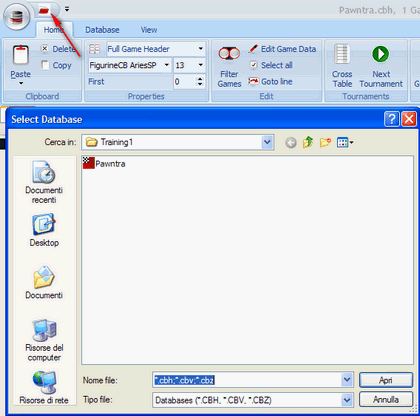The width and height of the screenshot is (420, 416).
Task: Click the Nome file text field
Action: pos(247,380)
